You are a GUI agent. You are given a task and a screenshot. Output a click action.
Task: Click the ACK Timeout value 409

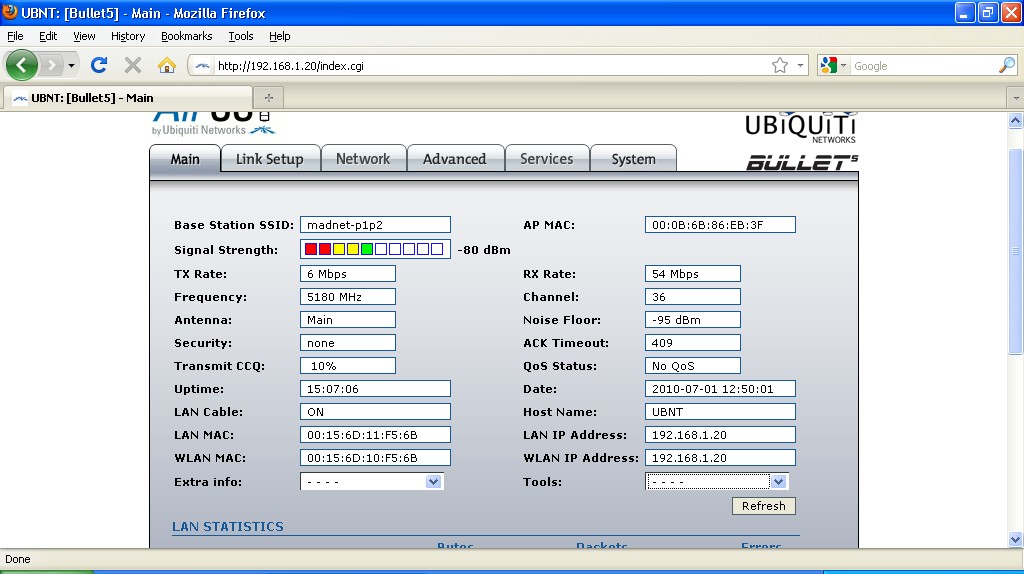pyautogui.click(x=692, y=343)
